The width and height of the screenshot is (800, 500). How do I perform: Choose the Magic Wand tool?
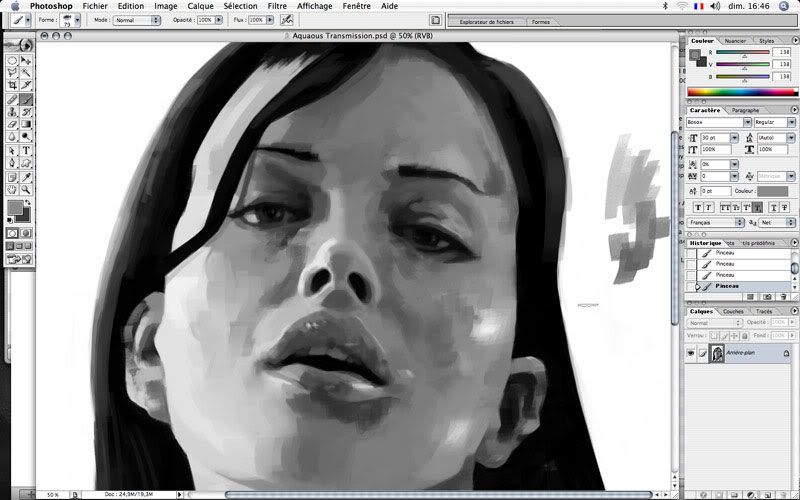(x=26, y=73)
